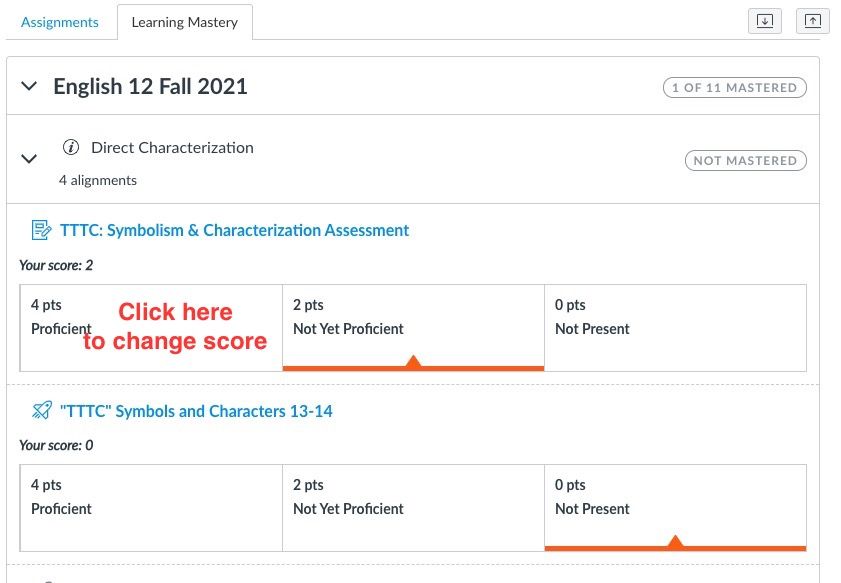Viewport: 841px width, 583px height.
Task: Click the orange triangle marker under Not Present
Action: coord(675,542)
